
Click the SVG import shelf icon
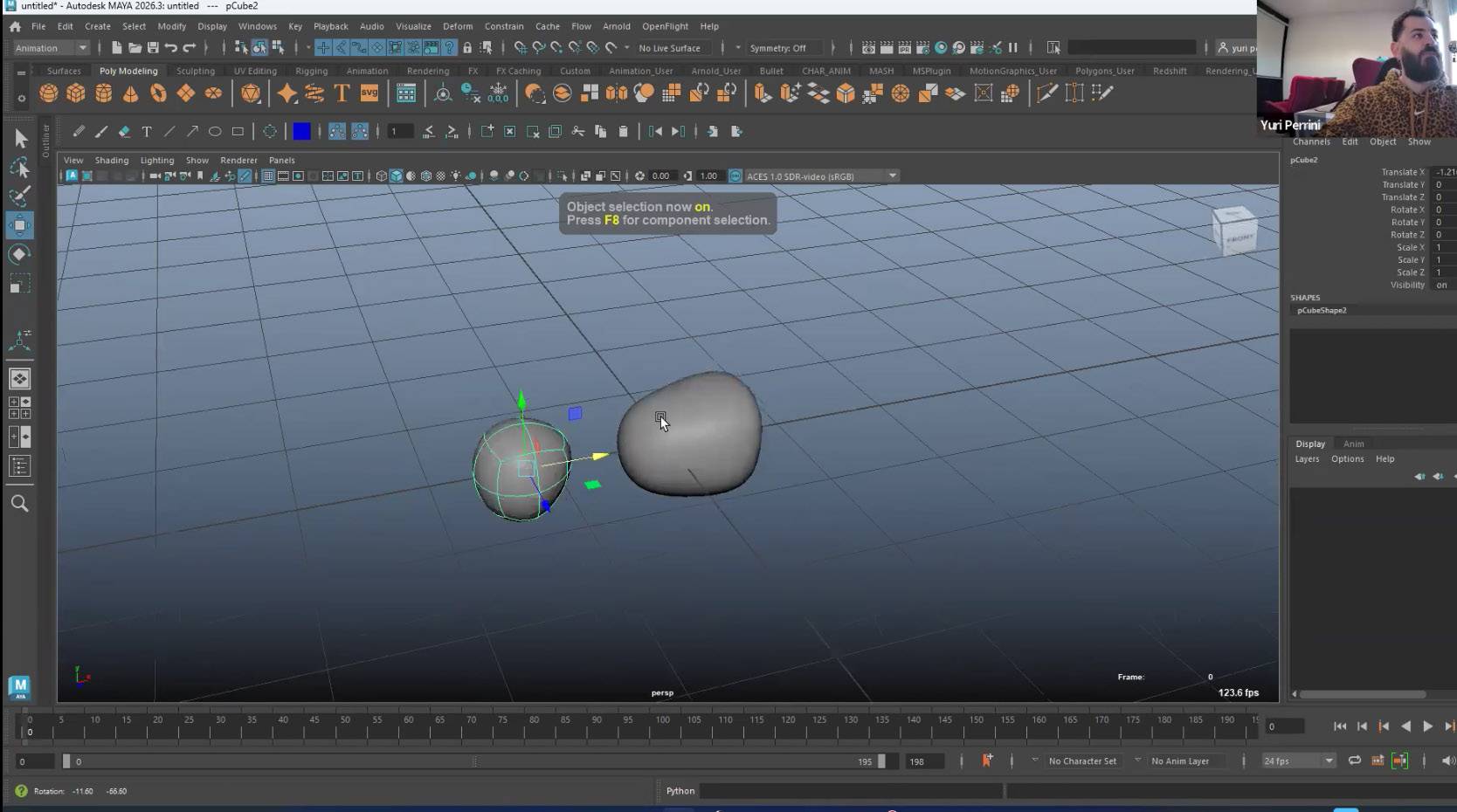[369, 93]
